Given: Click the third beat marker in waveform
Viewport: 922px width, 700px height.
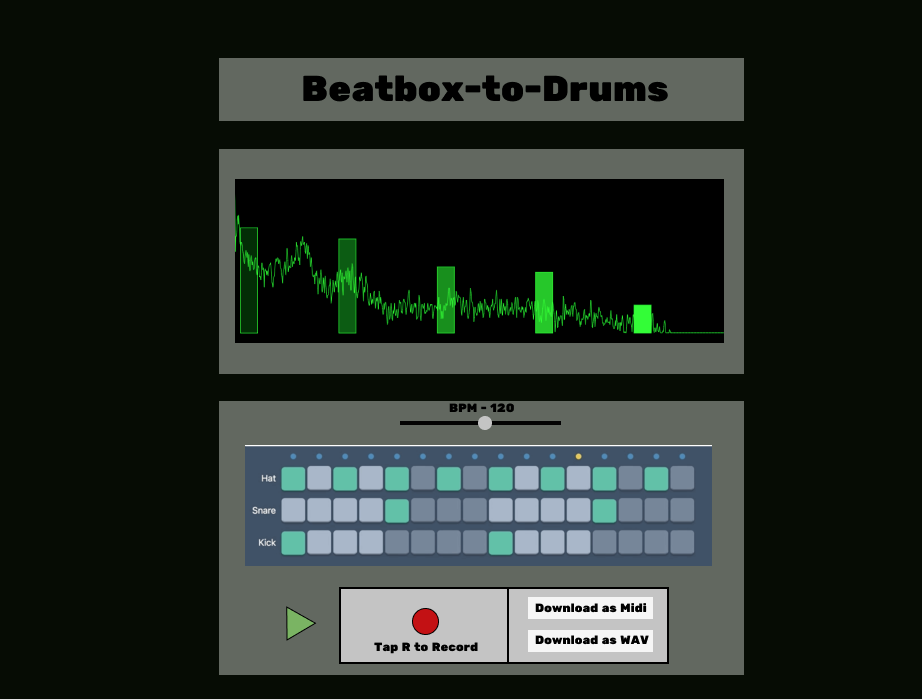Looking at the screenshot, I should pyautogui.click(x=446, y=300).
